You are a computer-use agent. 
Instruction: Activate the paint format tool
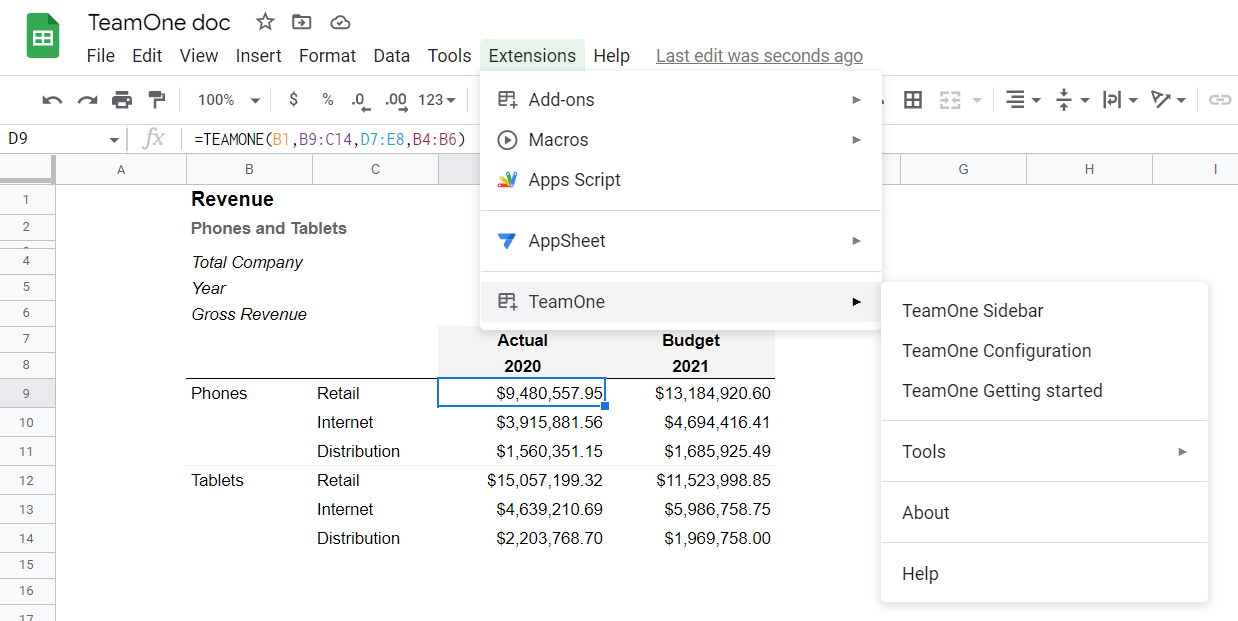(156, 100)
